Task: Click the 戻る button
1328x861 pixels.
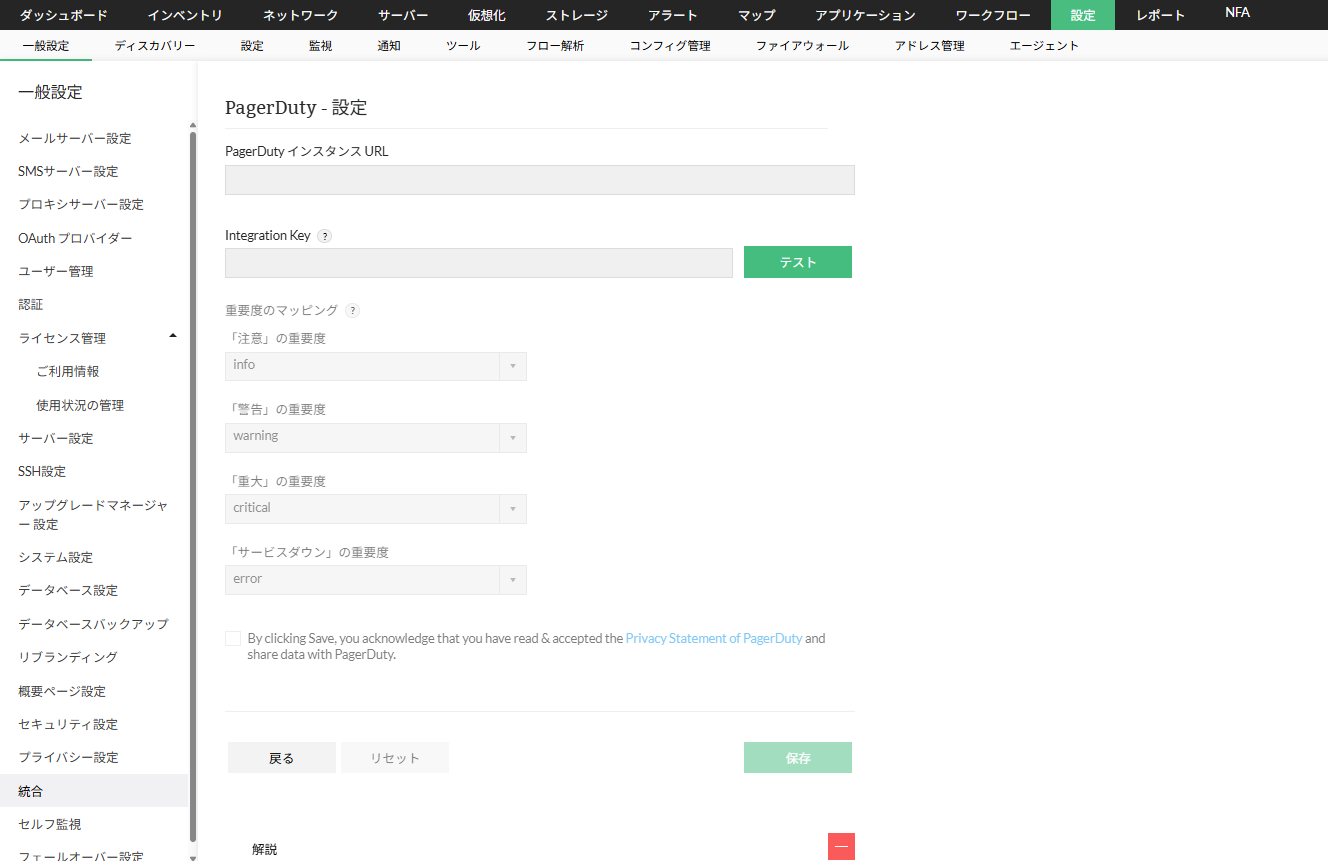Action: [282, 758]
